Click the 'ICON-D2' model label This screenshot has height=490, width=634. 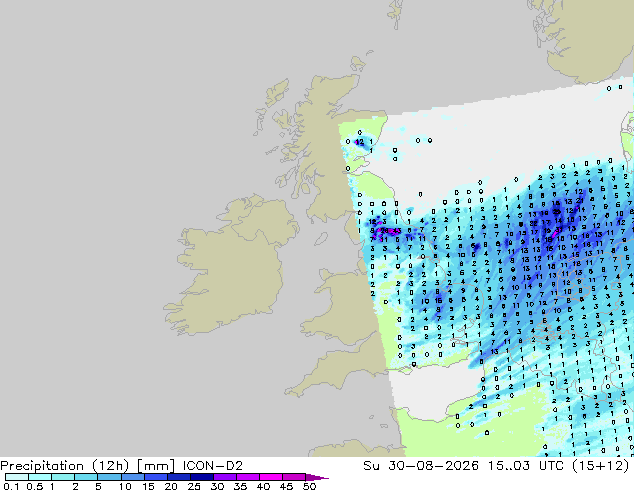(x=212, y=466)
